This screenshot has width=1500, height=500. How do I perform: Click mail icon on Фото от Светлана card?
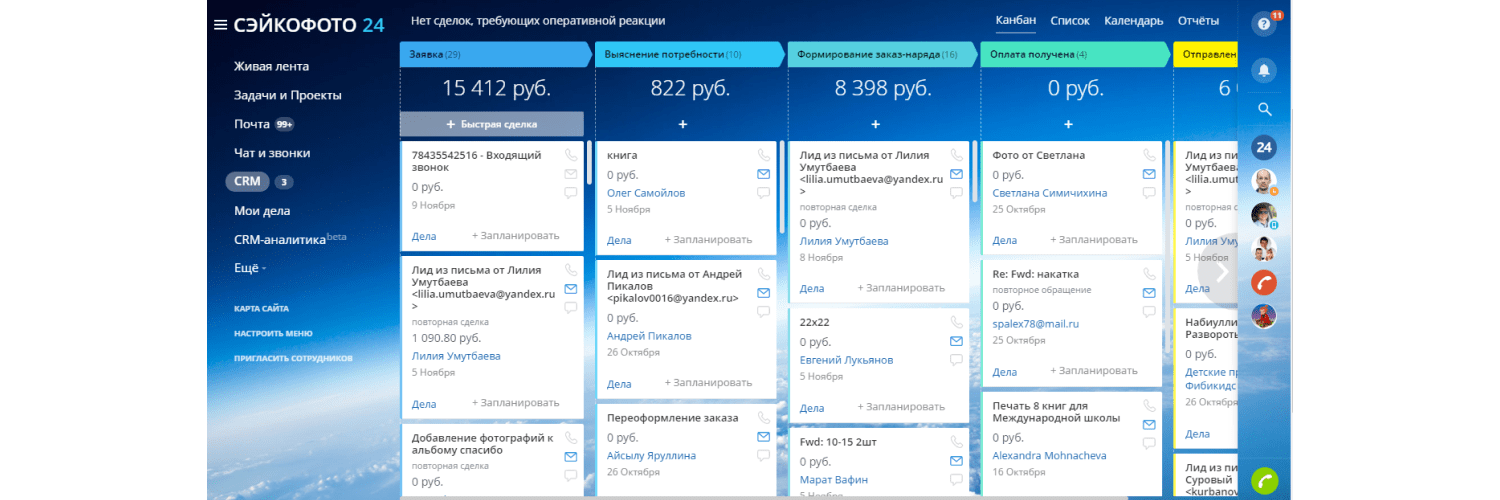coord(1149,174)
